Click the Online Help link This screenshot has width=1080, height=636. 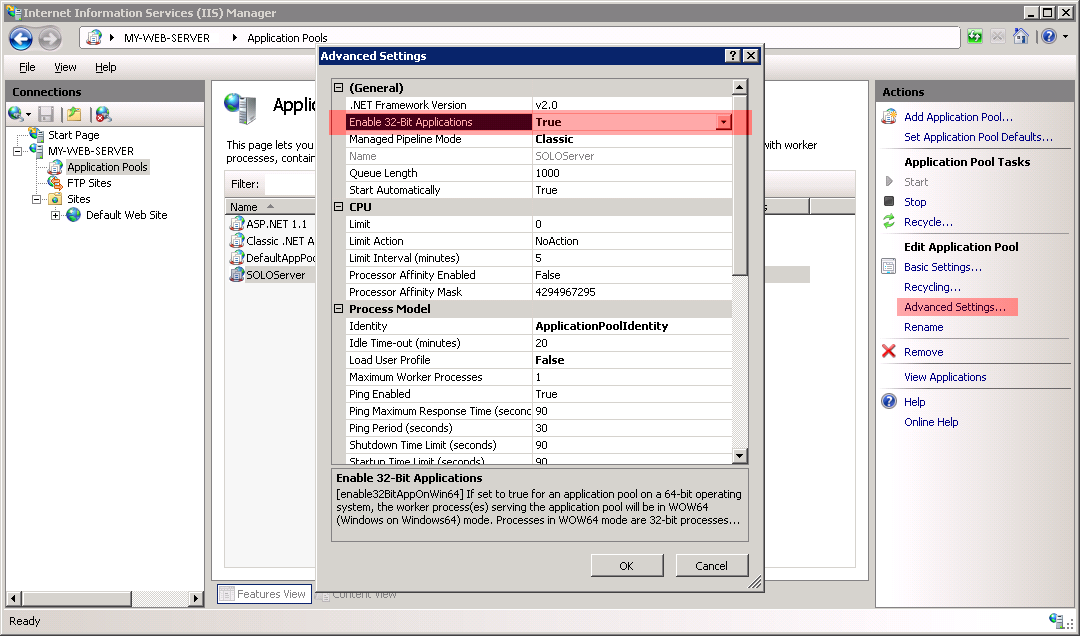point(931,422)
